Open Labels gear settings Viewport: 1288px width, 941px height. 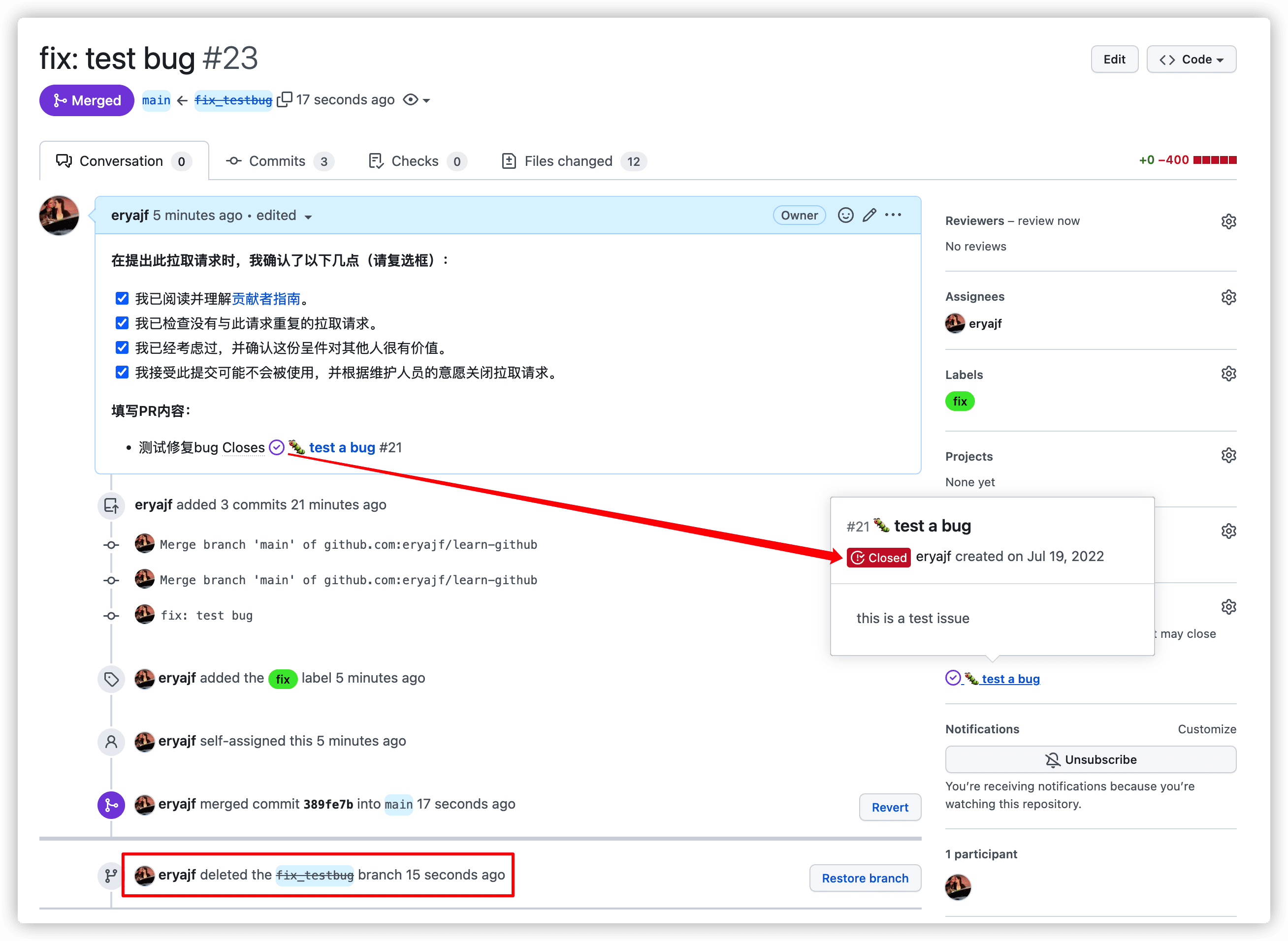[1228, 374]
